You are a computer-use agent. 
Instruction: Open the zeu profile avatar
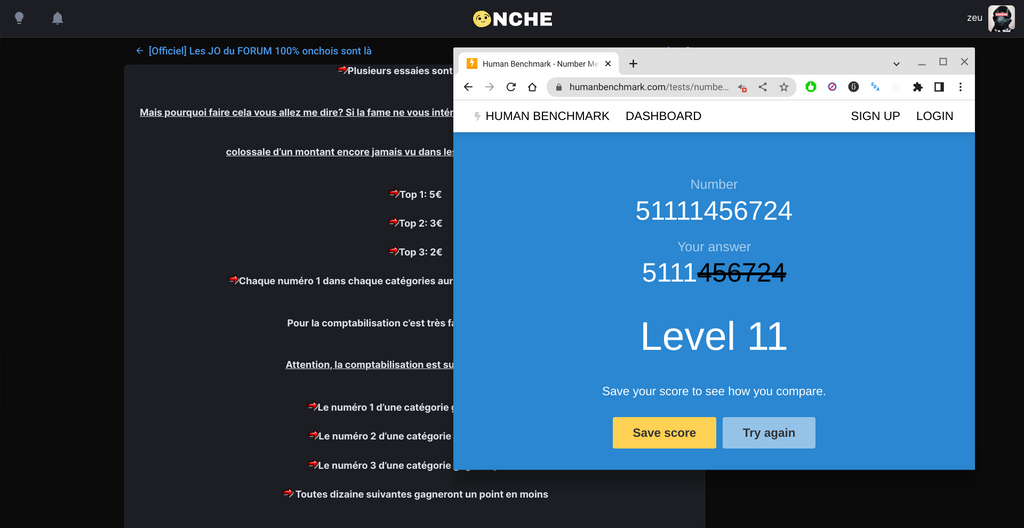tap(1001, 18)
